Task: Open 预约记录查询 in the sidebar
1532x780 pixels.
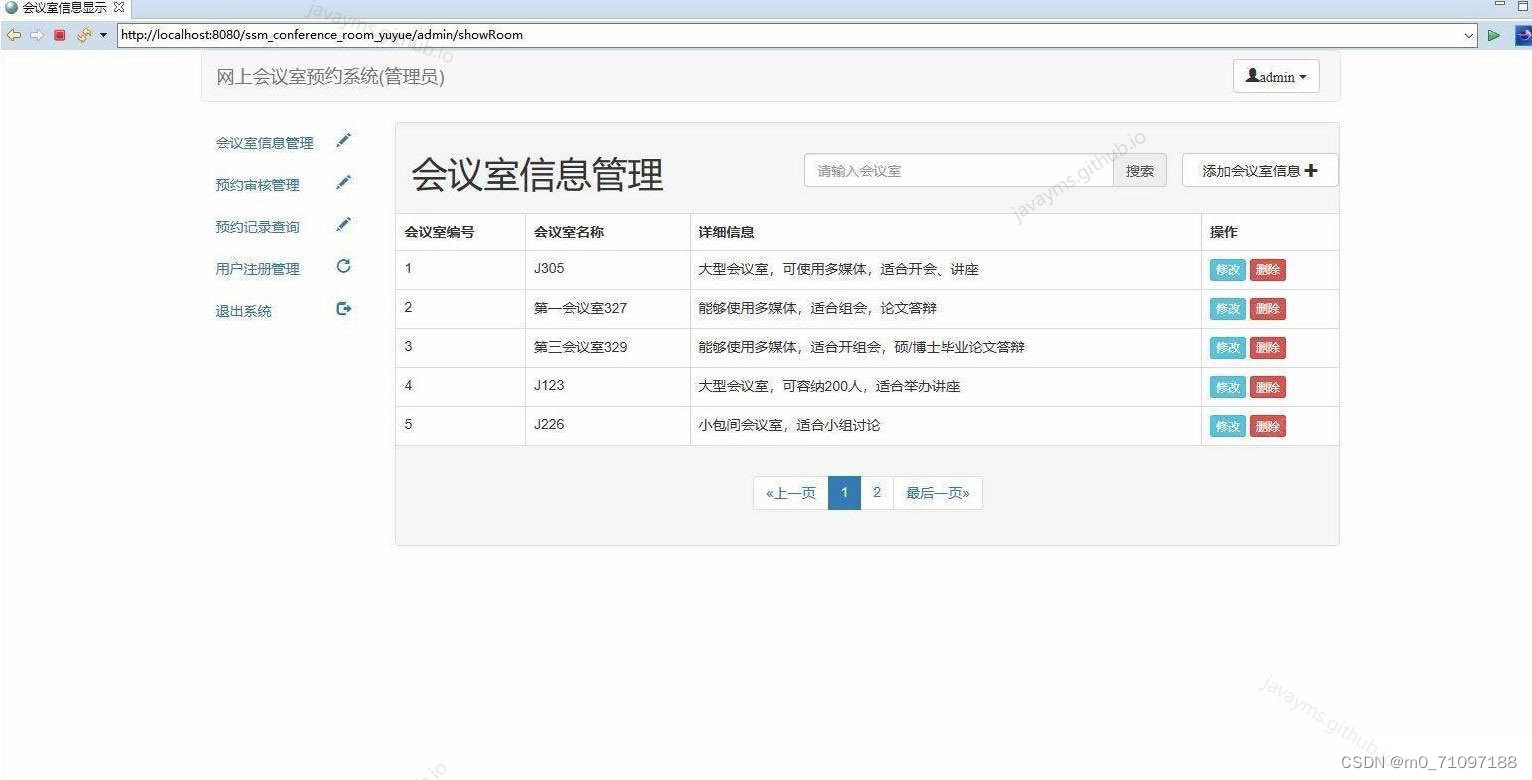Action: [258, 227]
